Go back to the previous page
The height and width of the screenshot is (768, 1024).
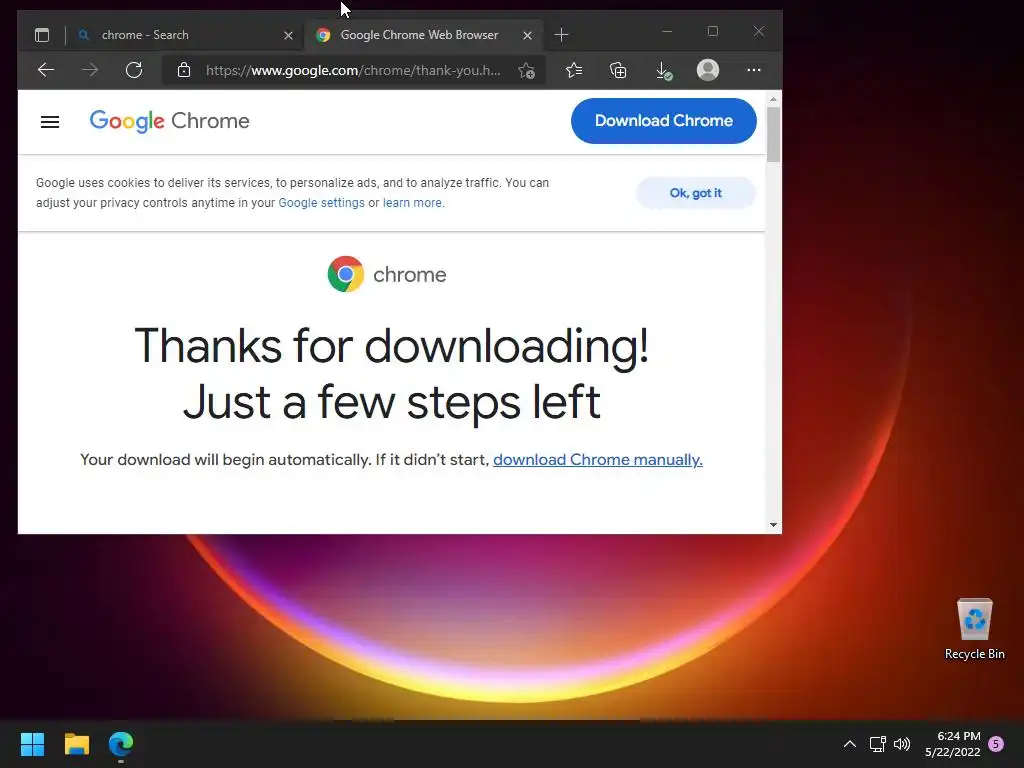tap(46, 70)
